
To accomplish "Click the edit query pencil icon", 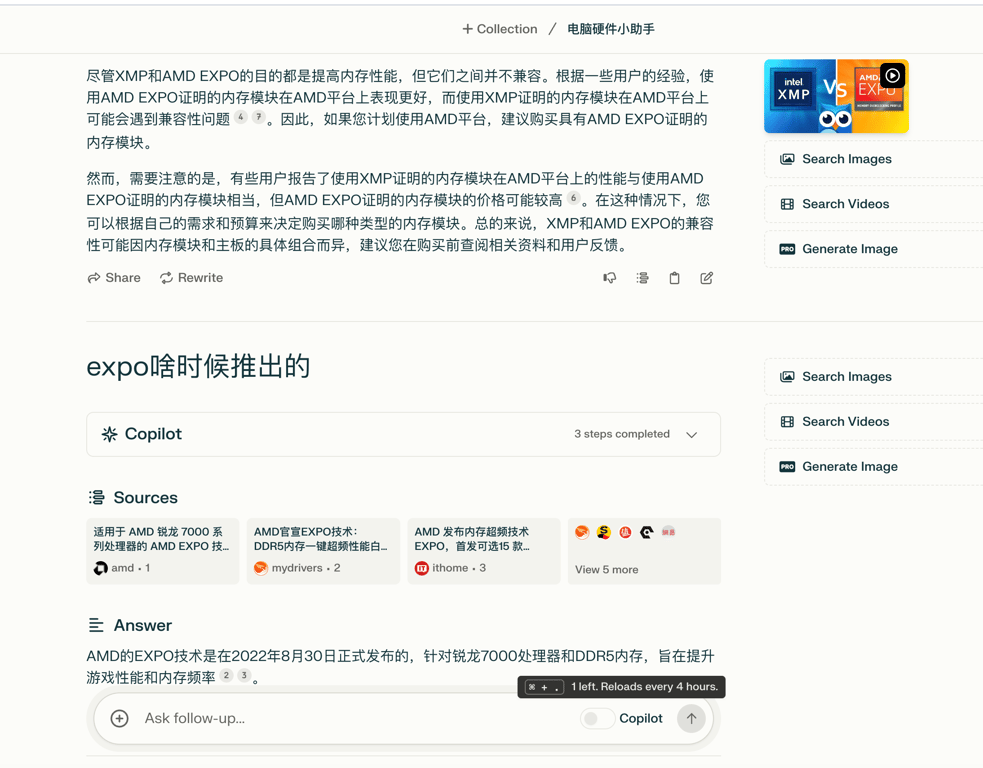I will (x=707, y=278).
